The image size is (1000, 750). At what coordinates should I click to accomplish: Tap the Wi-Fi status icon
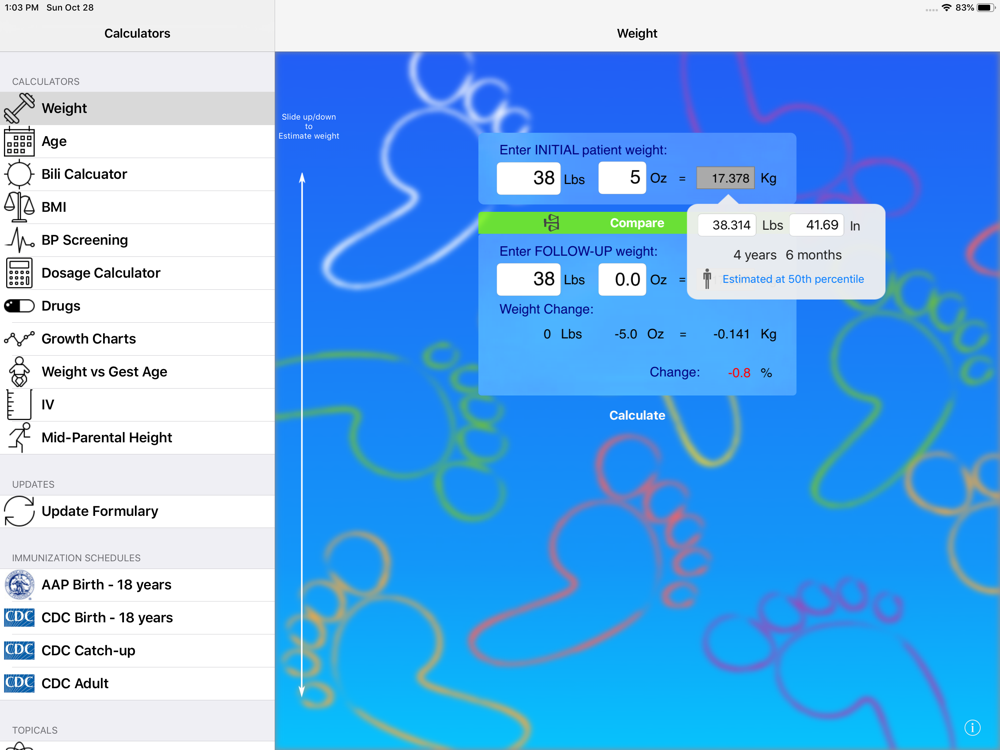click(x=947, y=8)
